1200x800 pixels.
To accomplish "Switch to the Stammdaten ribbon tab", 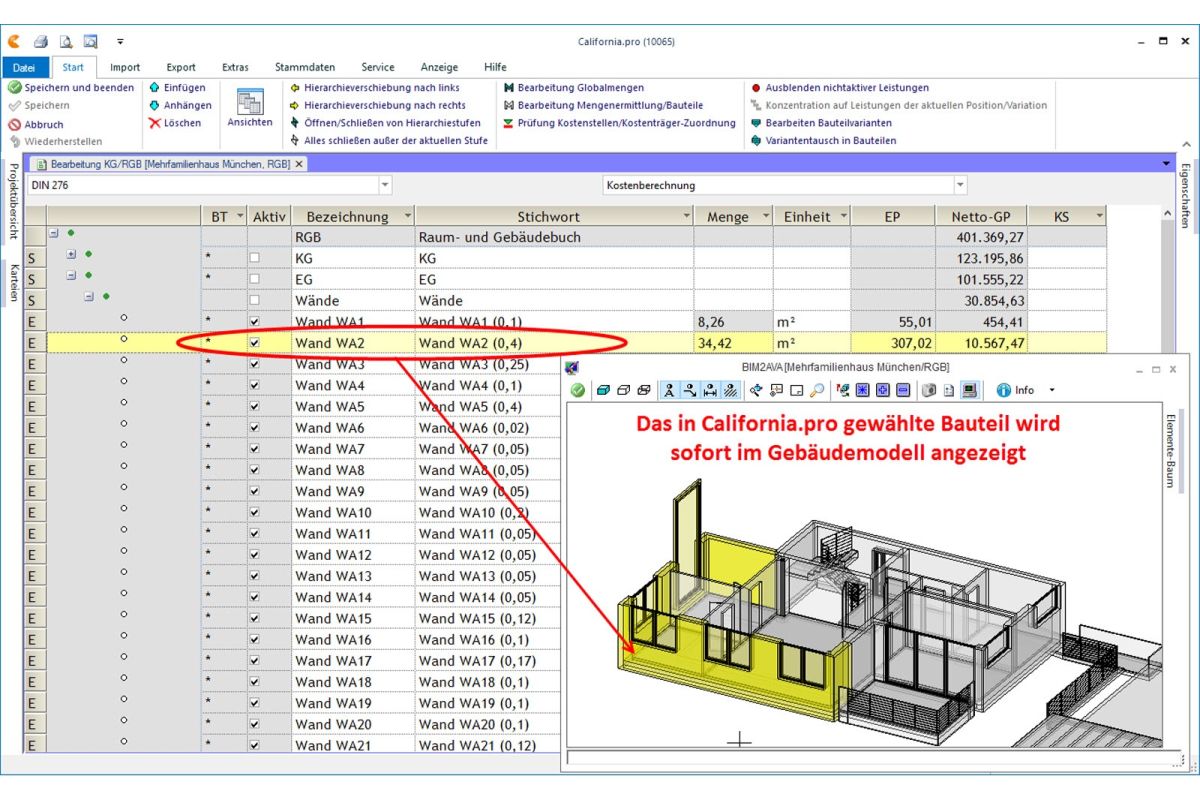I will (305, 68).
